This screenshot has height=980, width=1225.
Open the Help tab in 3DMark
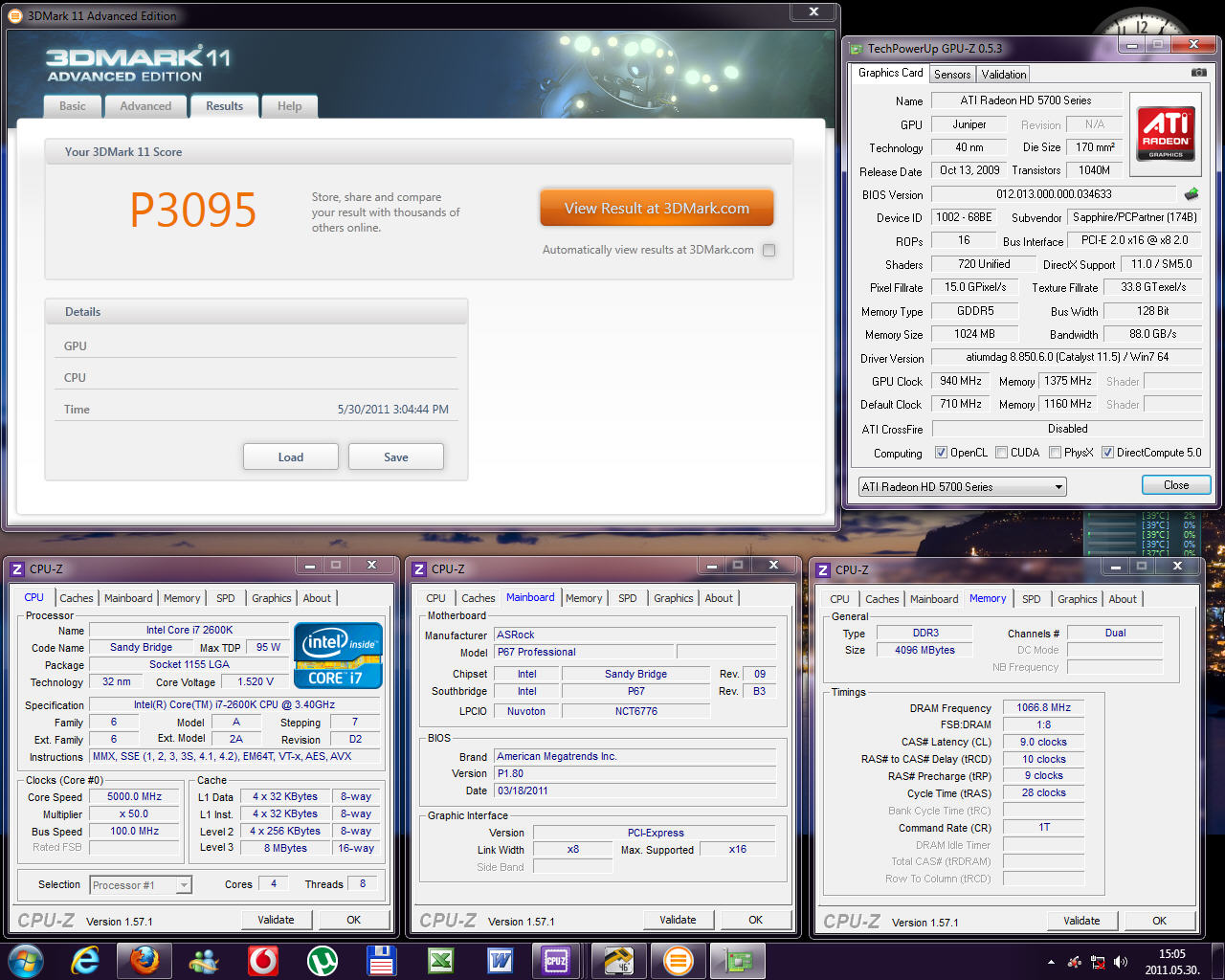(289, 106)
